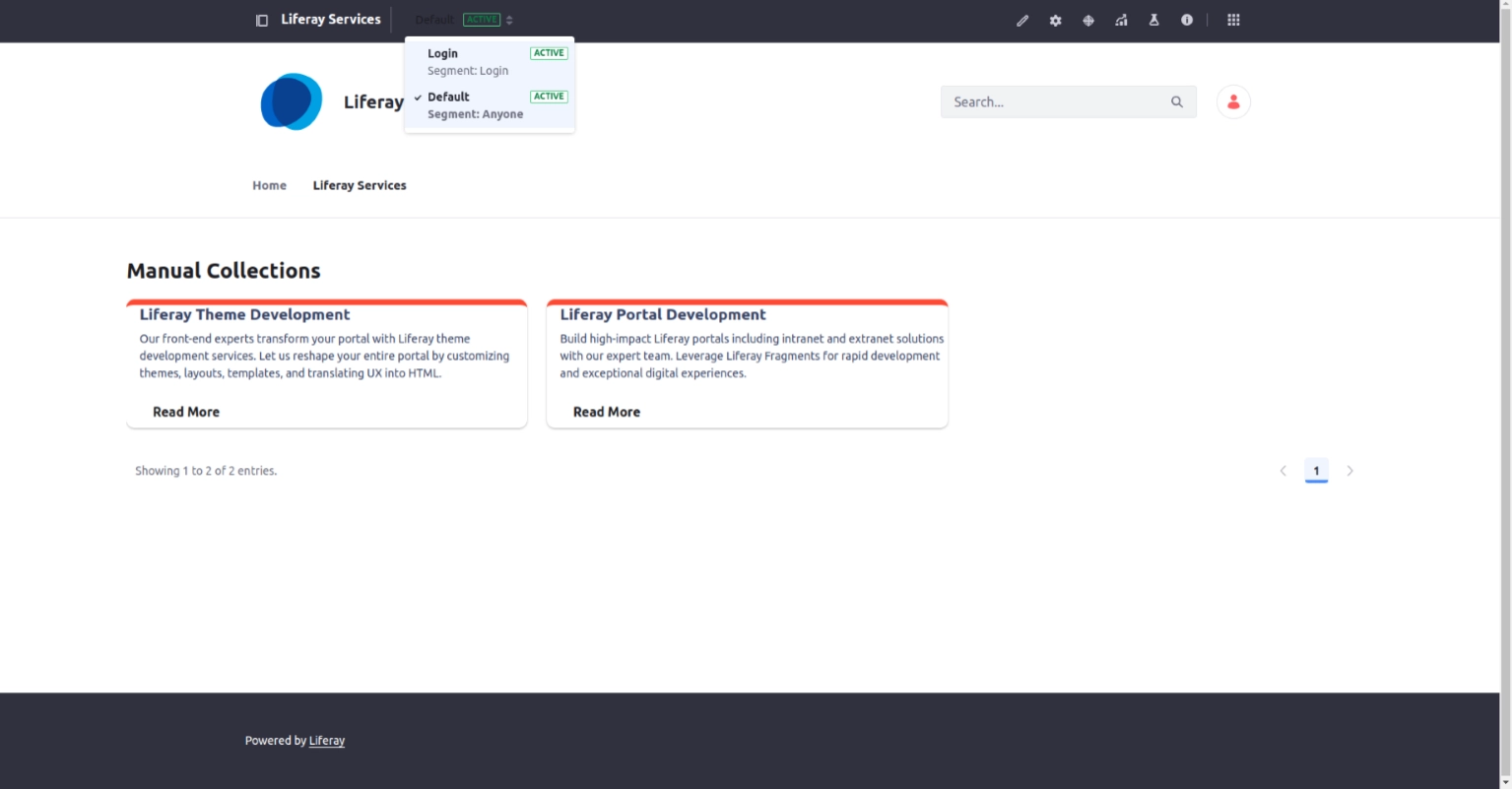The width and height of the screenshot is (1512, 789).
Task: Click the Manual Collections heading
Action: (x=224, y=271)
